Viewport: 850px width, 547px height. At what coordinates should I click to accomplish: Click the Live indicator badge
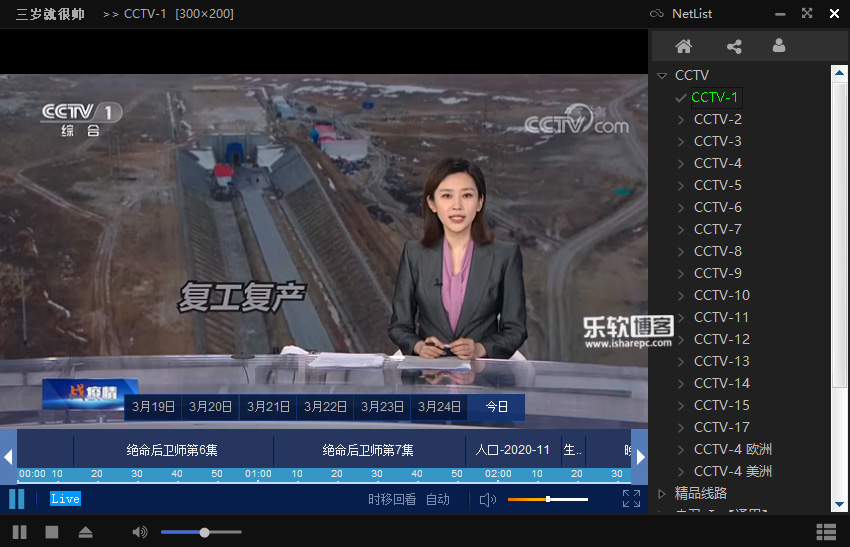pos(66,499)
